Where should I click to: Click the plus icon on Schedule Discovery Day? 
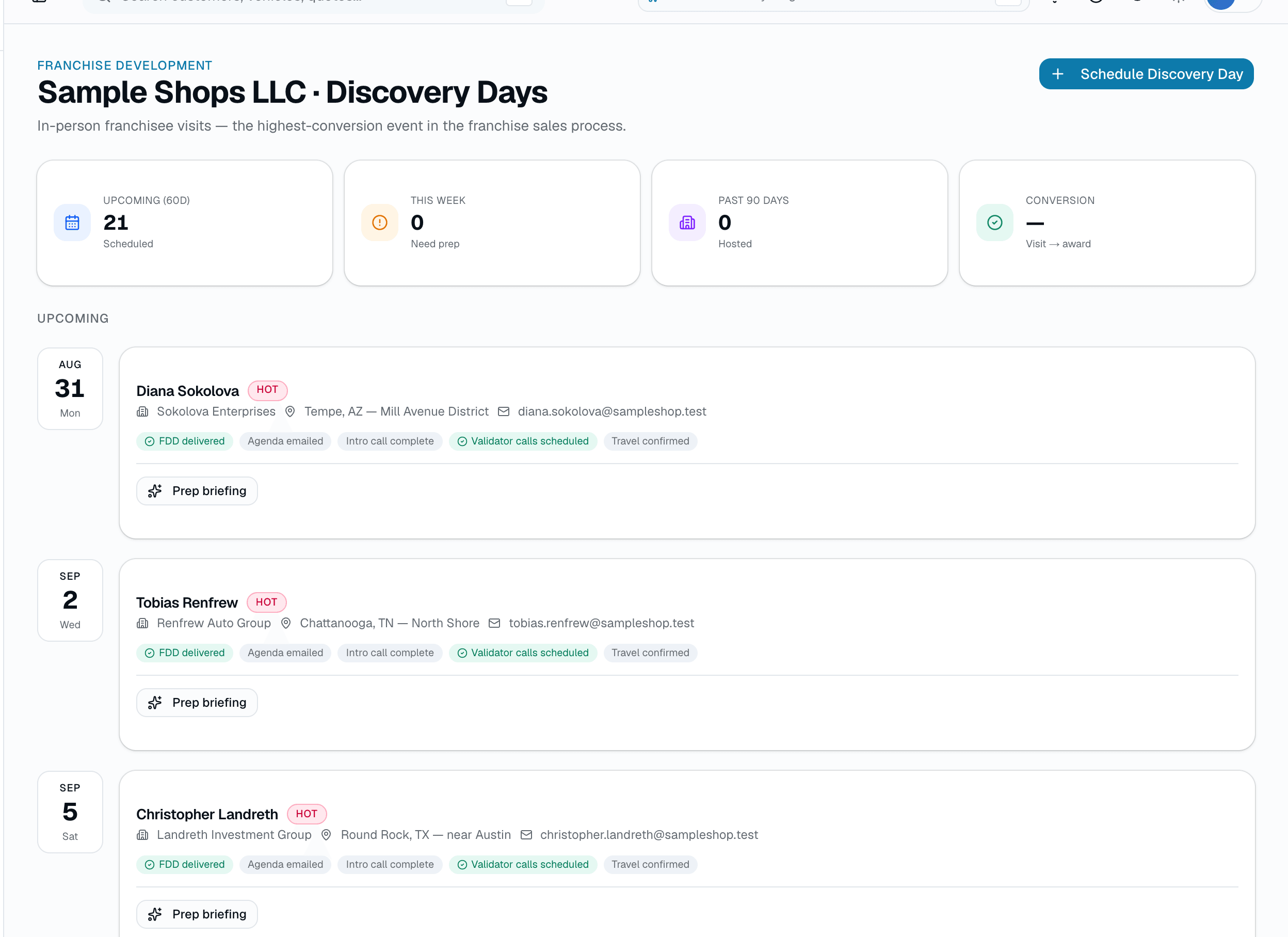[1057, 74]
